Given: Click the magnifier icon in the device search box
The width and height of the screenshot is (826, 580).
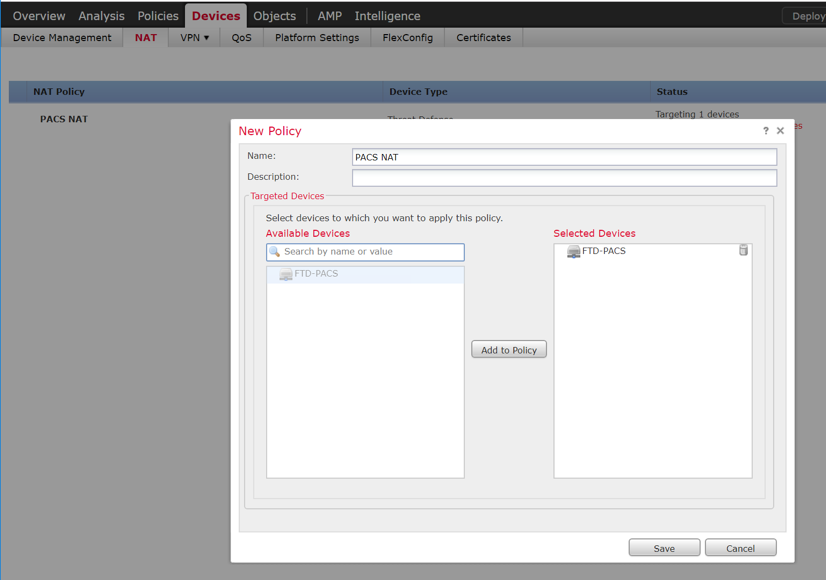Looking at the screenshot, I should click(274, 252).
